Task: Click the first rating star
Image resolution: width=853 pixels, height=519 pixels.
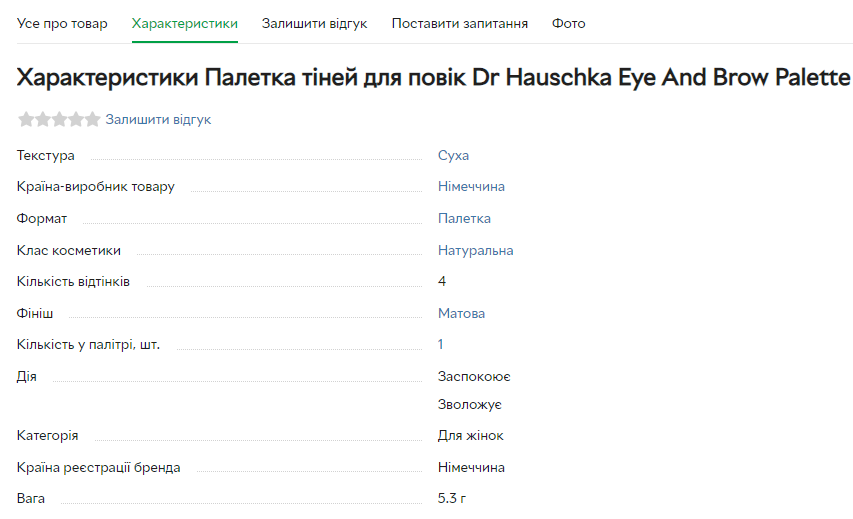Action: (x=26, y=120)
